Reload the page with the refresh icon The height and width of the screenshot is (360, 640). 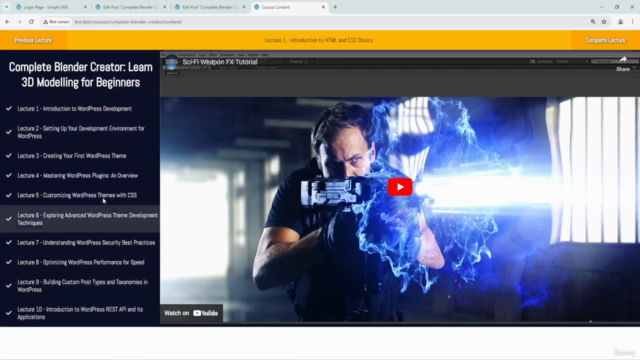coord(31,22)
